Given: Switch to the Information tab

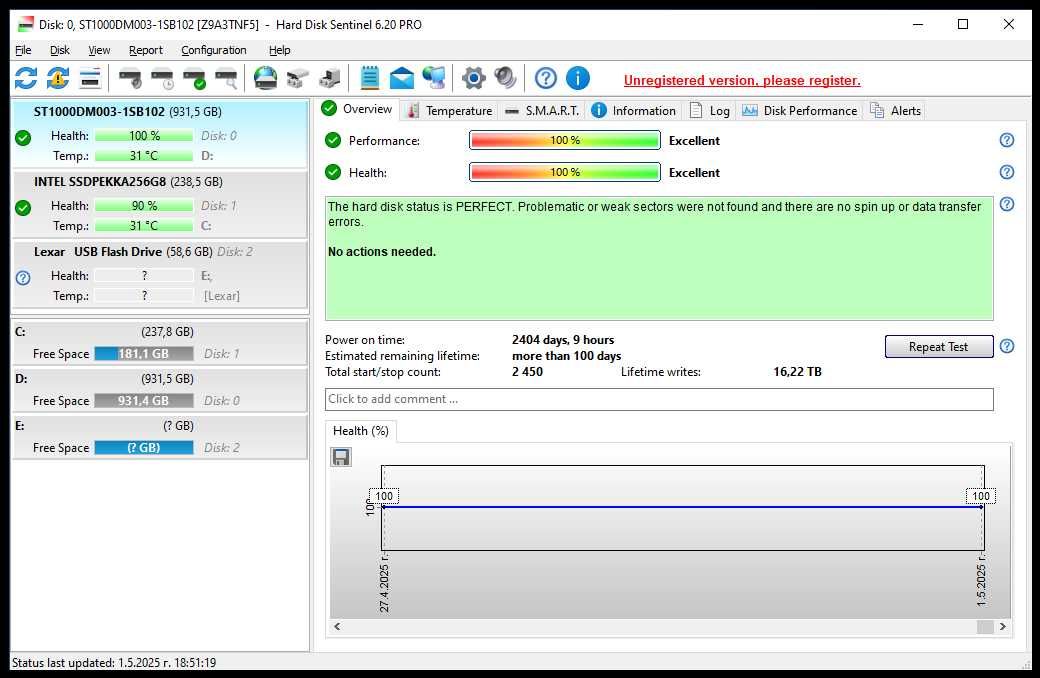Looking at the screenshot, I should tap(633, 111).
